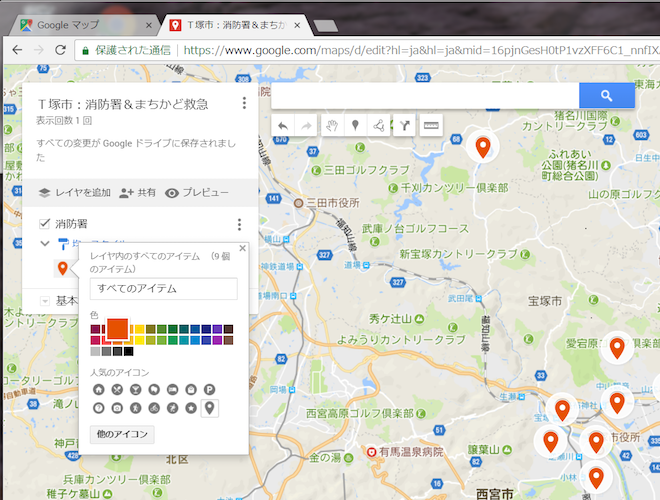Click into the map search box
The height and width of the screenshot is (500, 660).
coord(425,96)
